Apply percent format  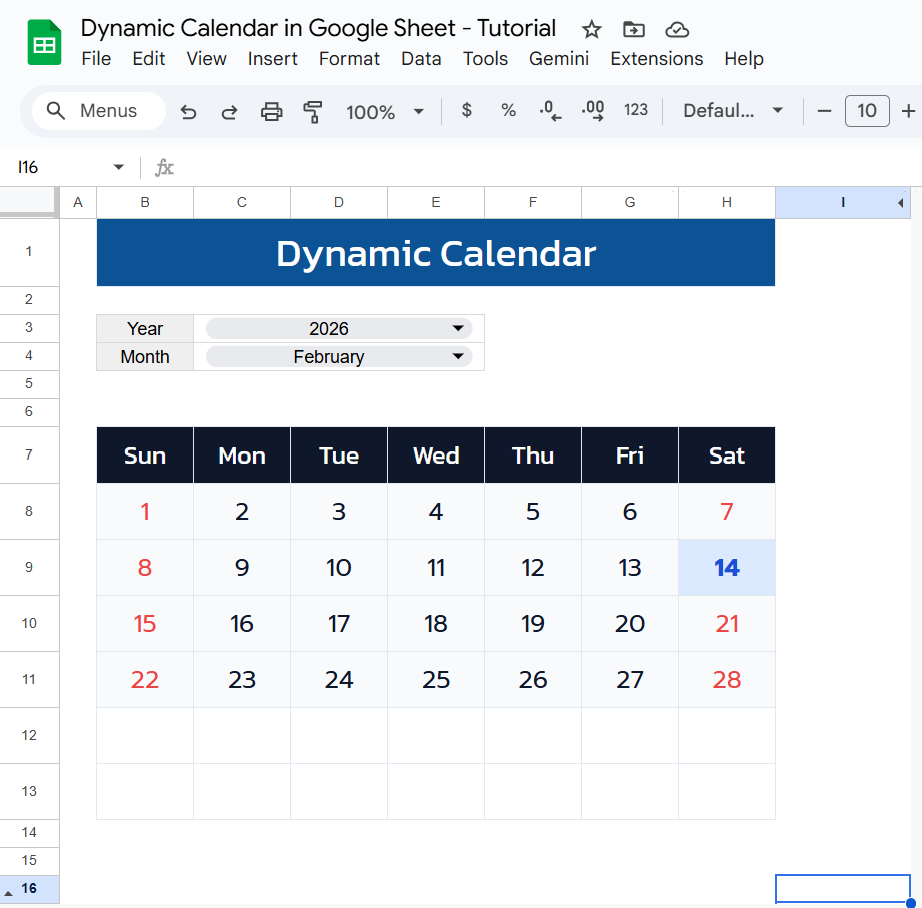(508, 111)
